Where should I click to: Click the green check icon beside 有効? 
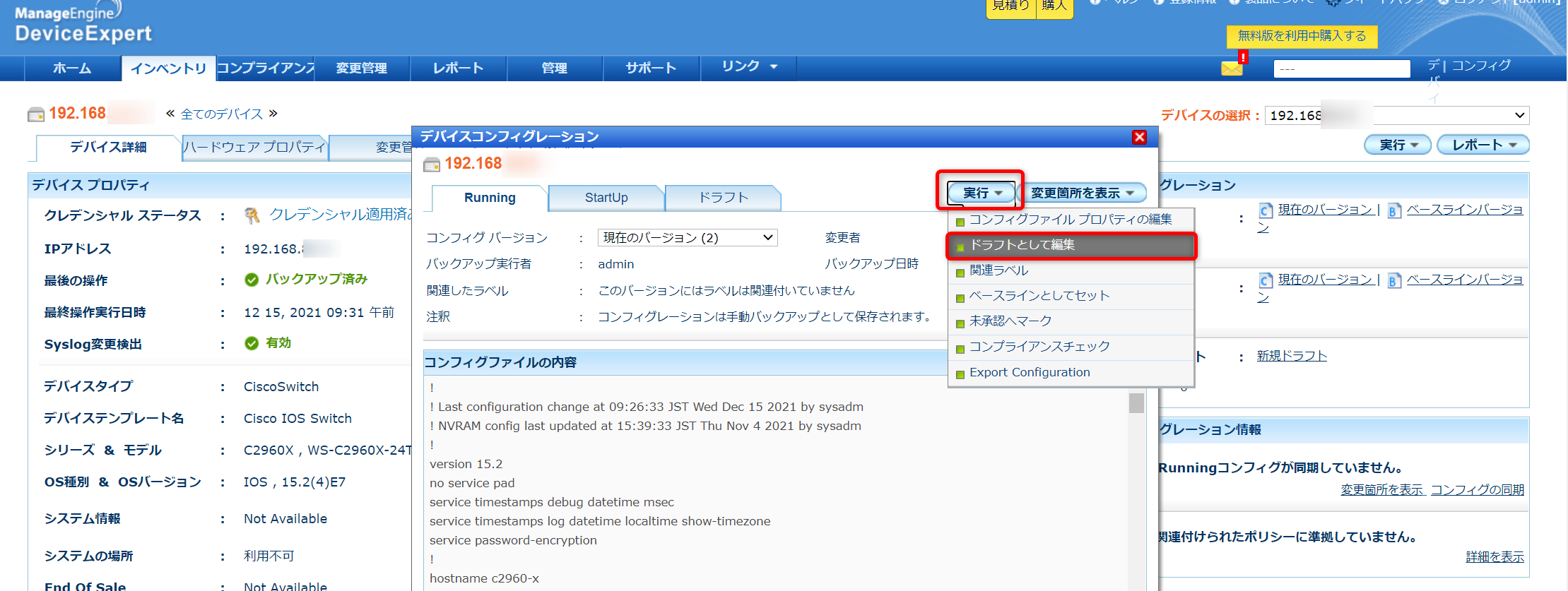tap(252, 343)
